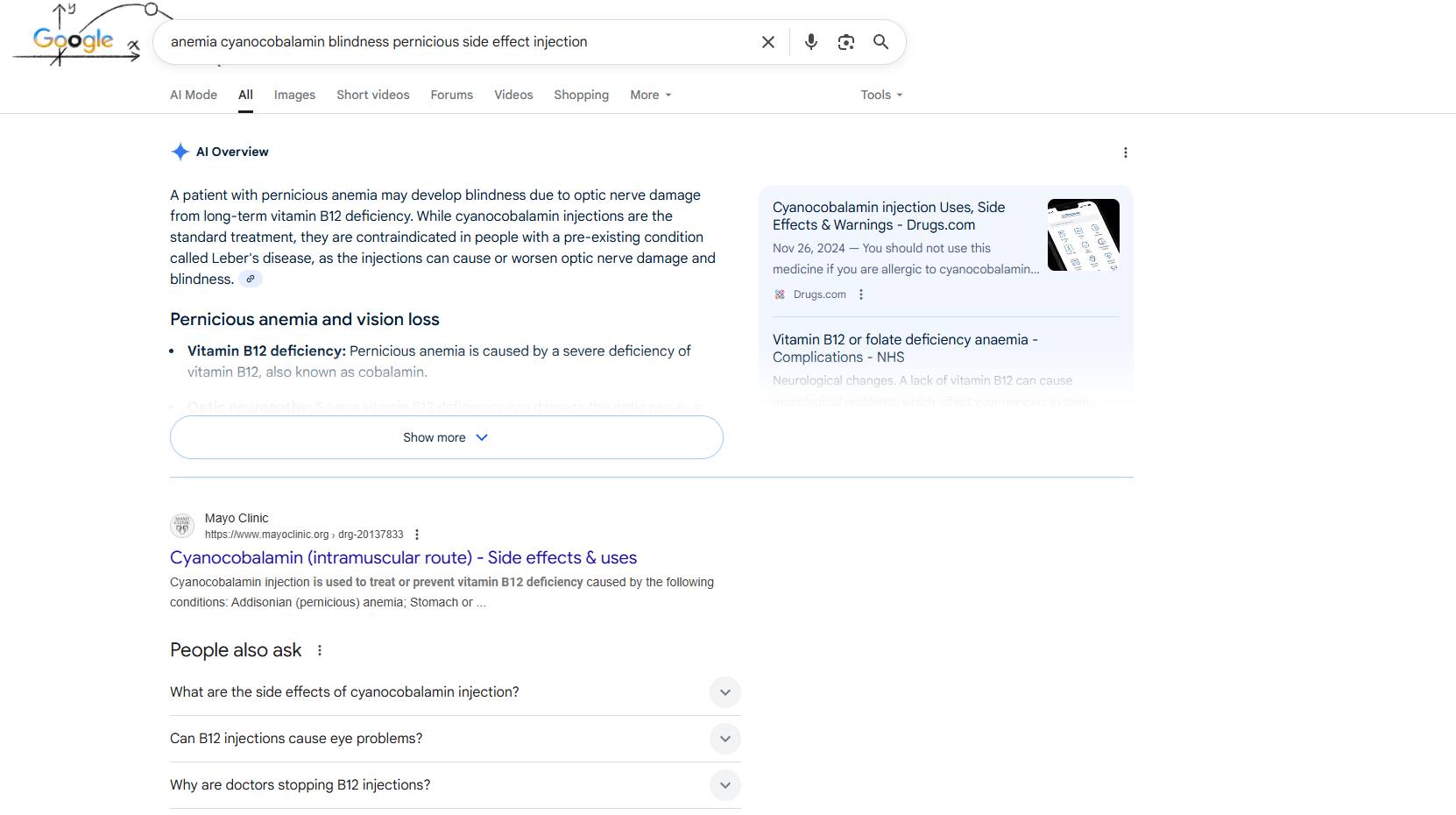The width and height of the screenshot is (1456, 815).
Task: Open Cyanocobalamin injection Drugs.com source title
Action: (889, 216)
